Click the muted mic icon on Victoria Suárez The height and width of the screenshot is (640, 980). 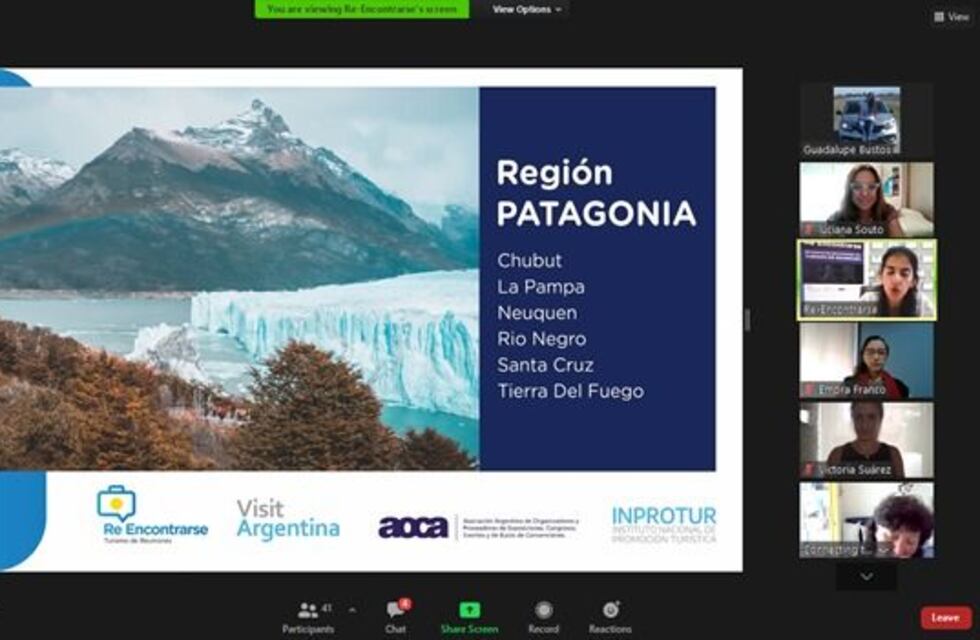pos(808,469)
